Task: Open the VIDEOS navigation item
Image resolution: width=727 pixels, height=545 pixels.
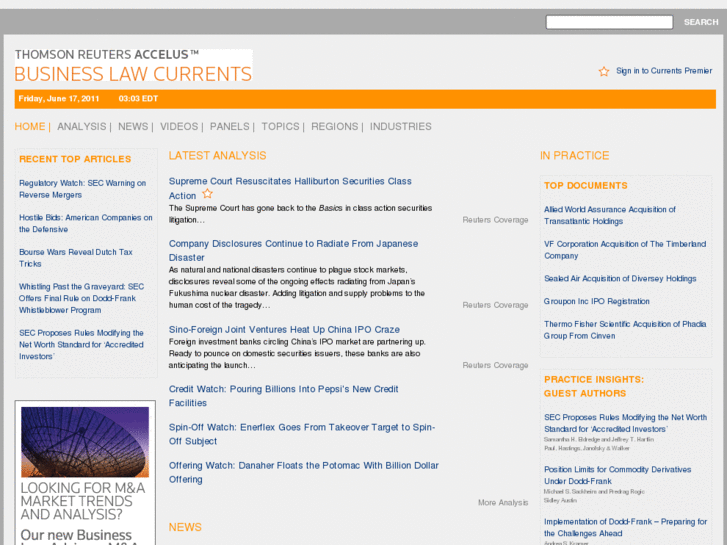Action: tap(179, 127)
